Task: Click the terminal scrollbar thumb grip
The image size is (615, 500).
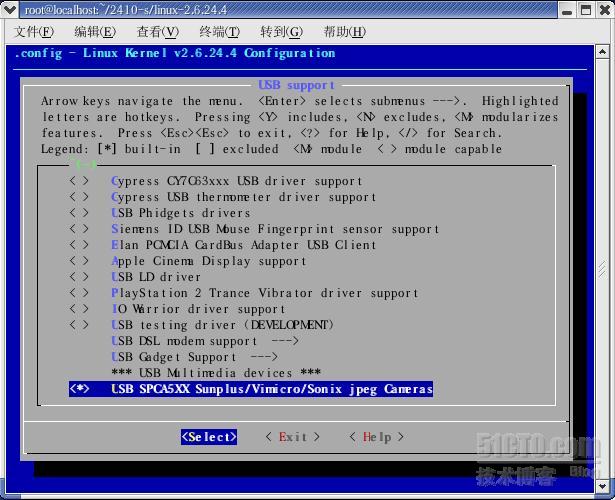Action: click(x=602, y=269)
